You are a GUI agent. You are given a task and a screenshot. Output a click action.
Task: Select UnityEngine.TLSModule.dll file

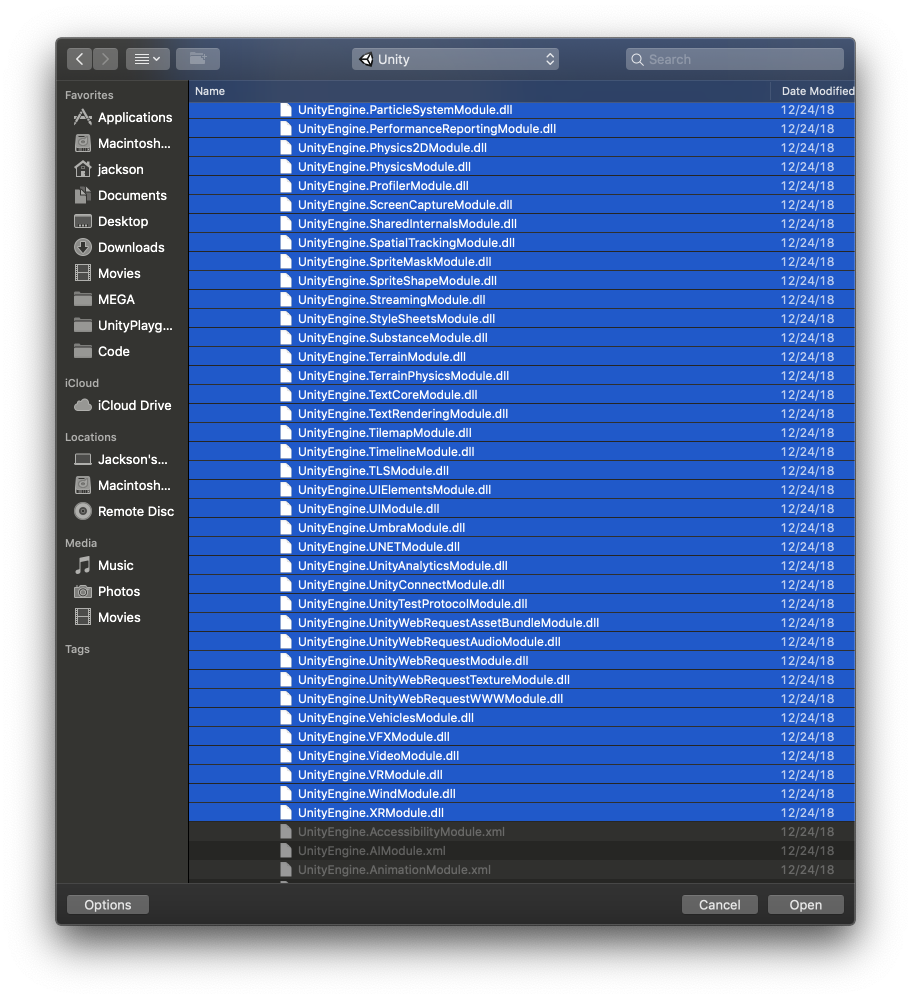tap(522, 471)
